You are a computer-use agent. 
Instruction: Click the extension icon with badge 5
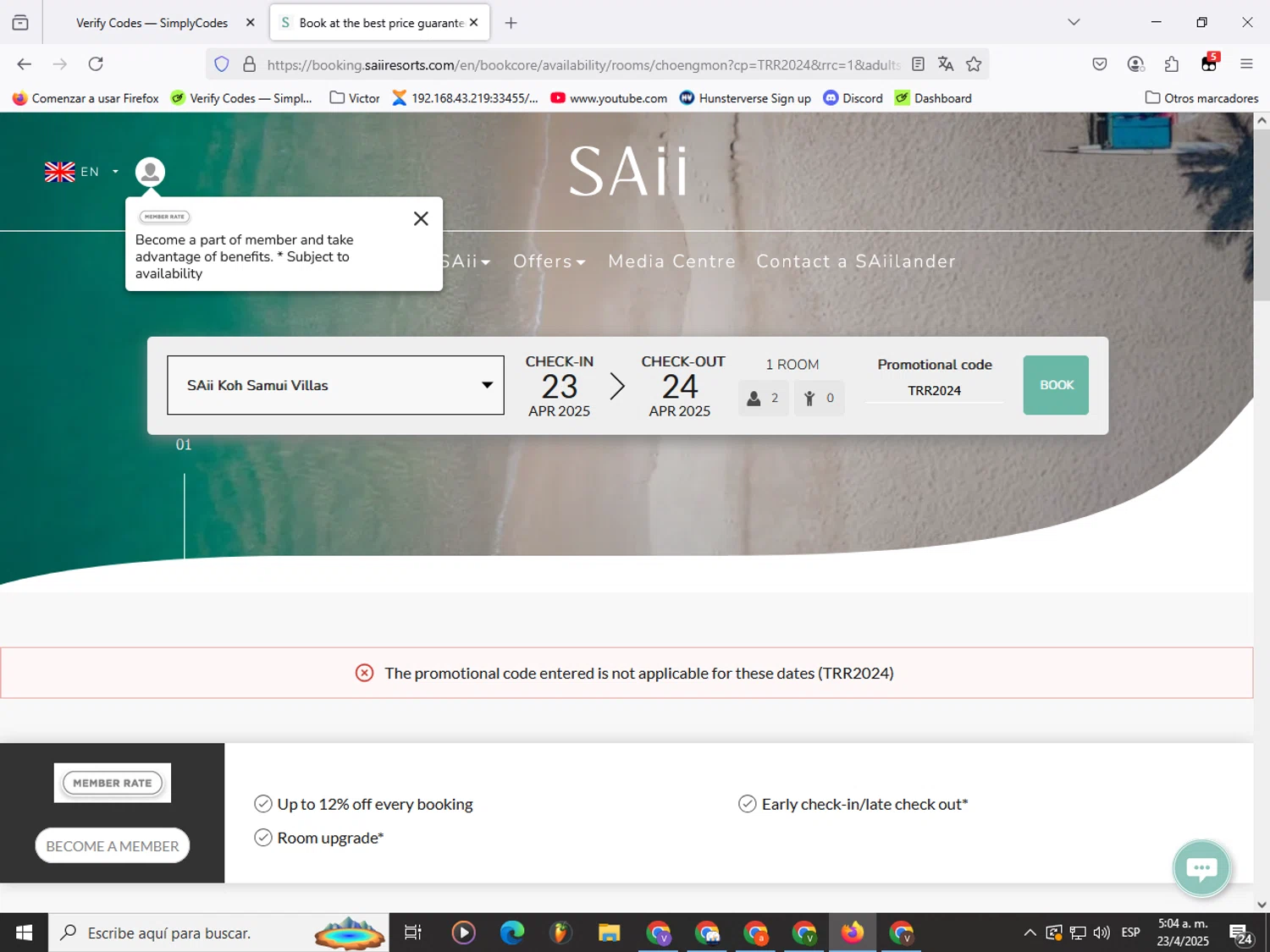1209,63
